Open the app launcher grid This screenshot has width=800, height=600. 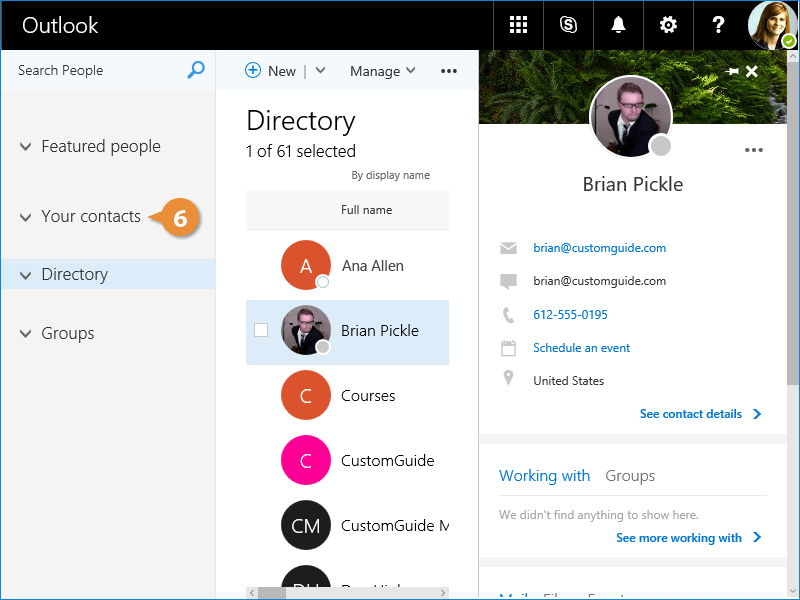tap(518, 25)
